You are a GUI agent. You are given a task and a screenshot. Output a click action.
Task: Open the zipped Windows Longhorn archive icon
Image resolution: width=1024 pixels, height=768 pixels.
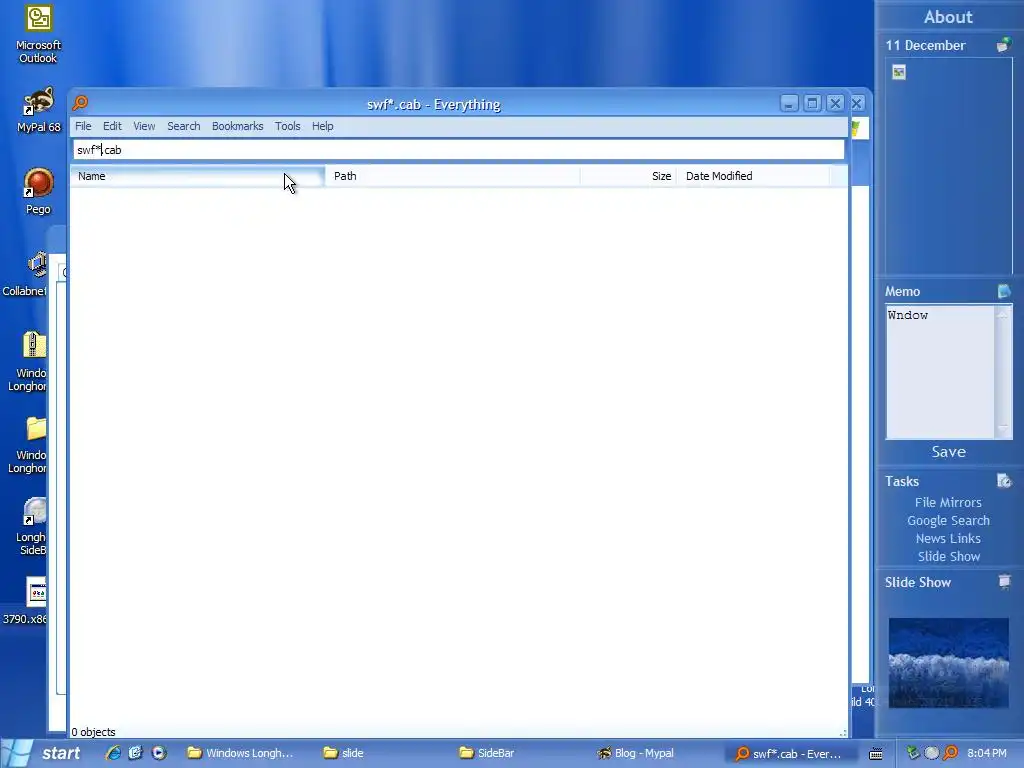[x=29, y=361]
